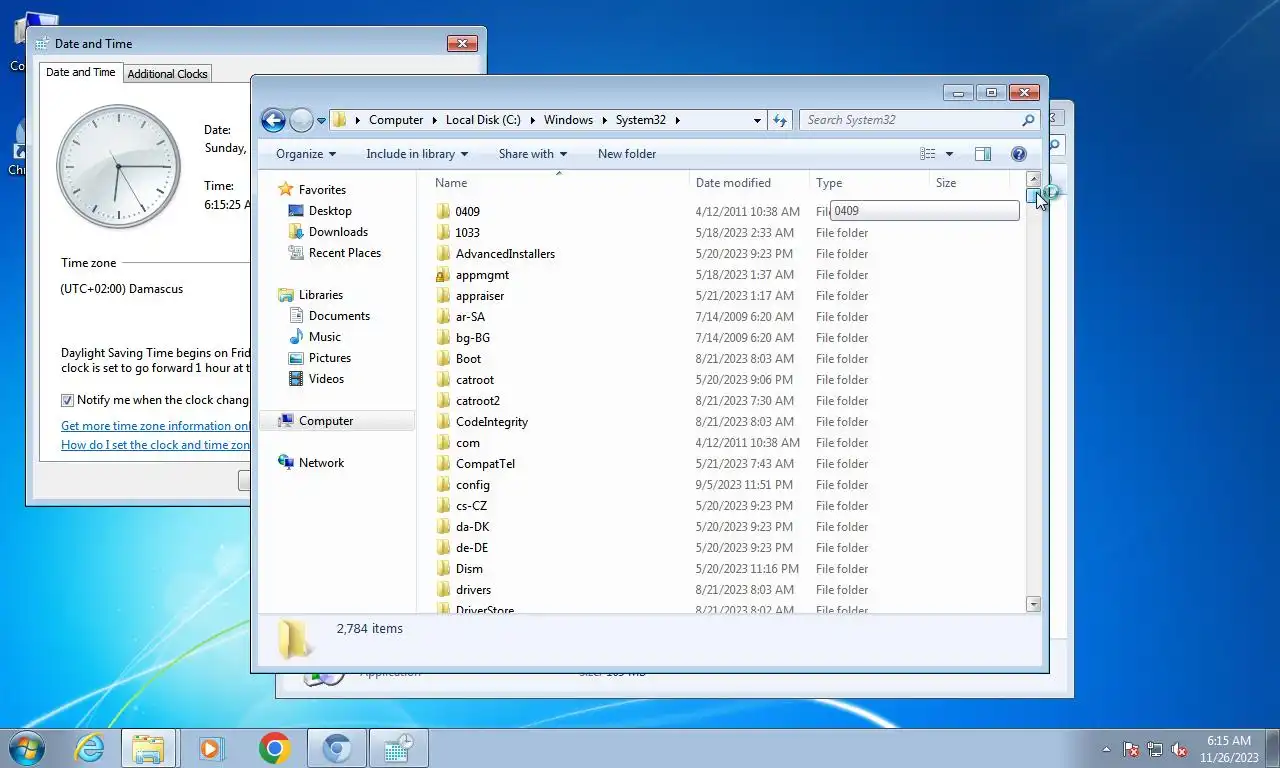Click the Change your view icon
This screenshot has height=768, width=1280.
pyautogui.click(x=928, y=154)
